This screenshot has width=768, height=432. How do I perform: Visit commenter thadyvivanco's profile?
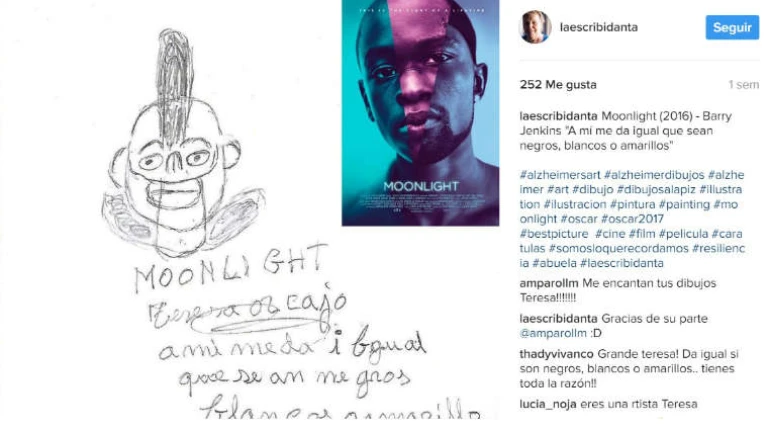[556, 354]
